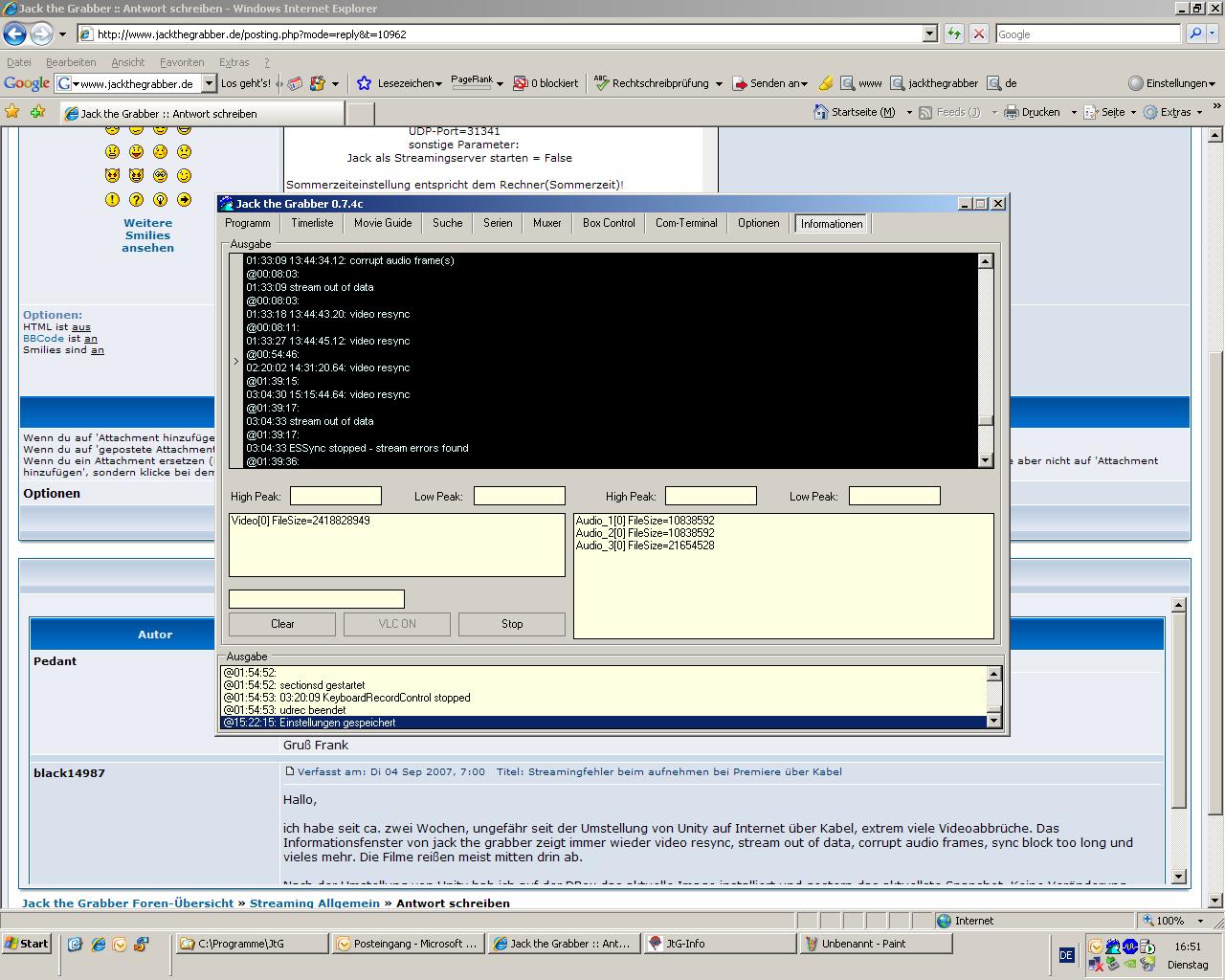Click Google toolbar Lesezeichen star icon
This screenshot has height=980, width=1225.
(x=364, y=83)
